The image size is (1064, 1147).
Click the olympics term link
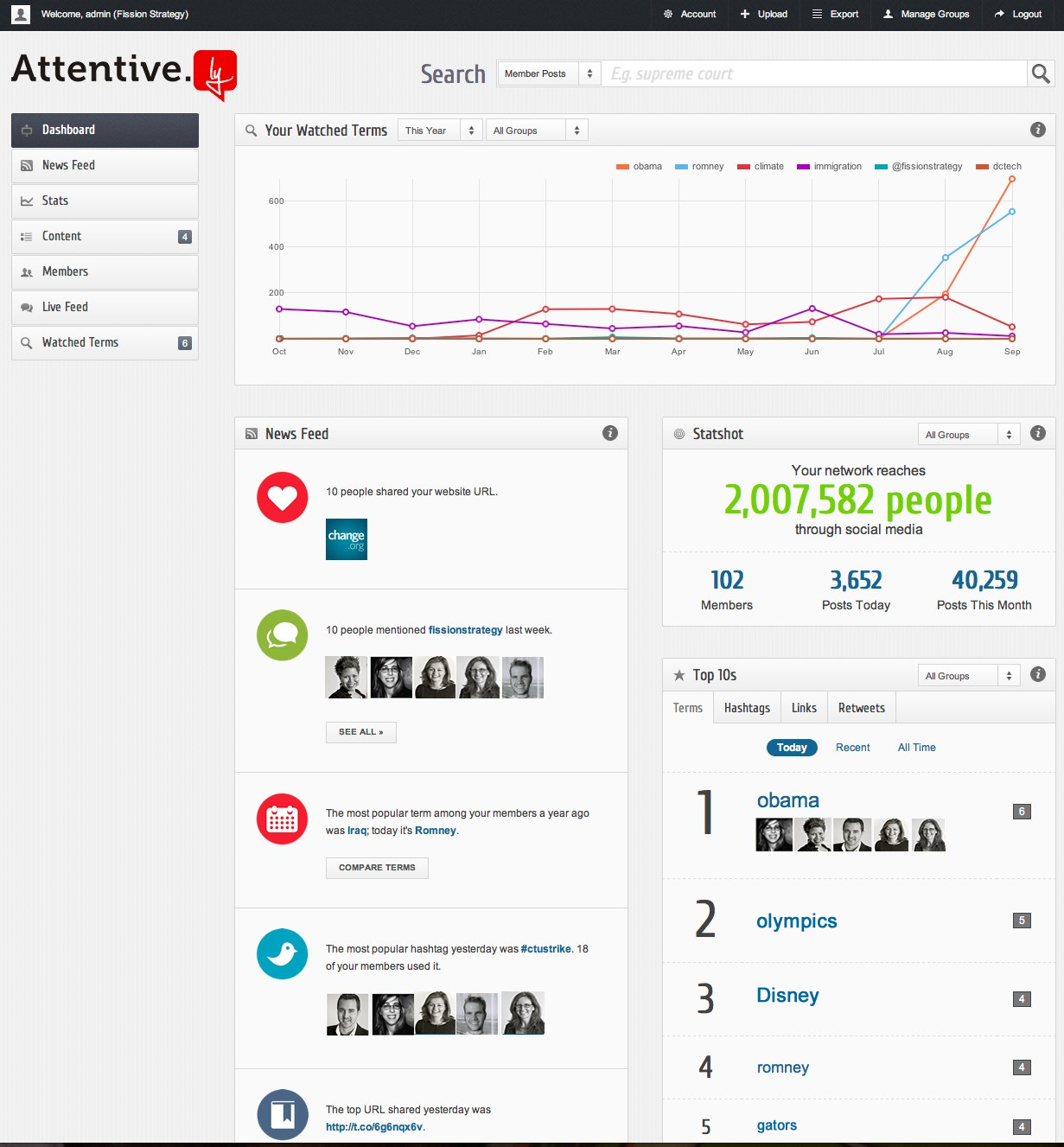pos(797,921)
